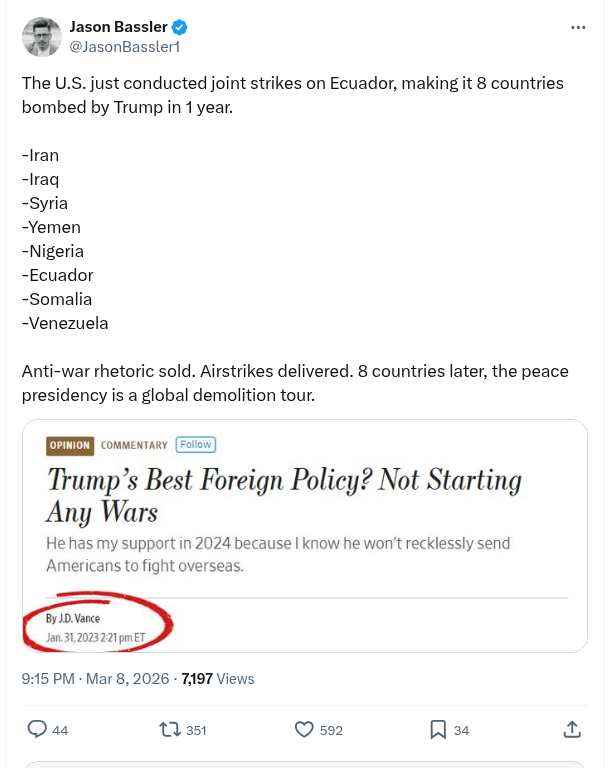The height and width of the screenshot is (768, 608).
Task: Click the blue verified badge
Action: pos(180,27)
